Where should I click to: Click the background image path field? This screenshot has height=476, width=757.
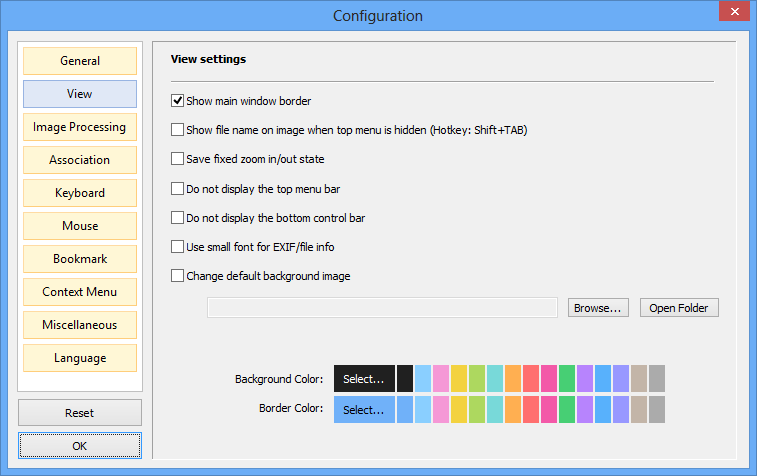click(382, 308)
